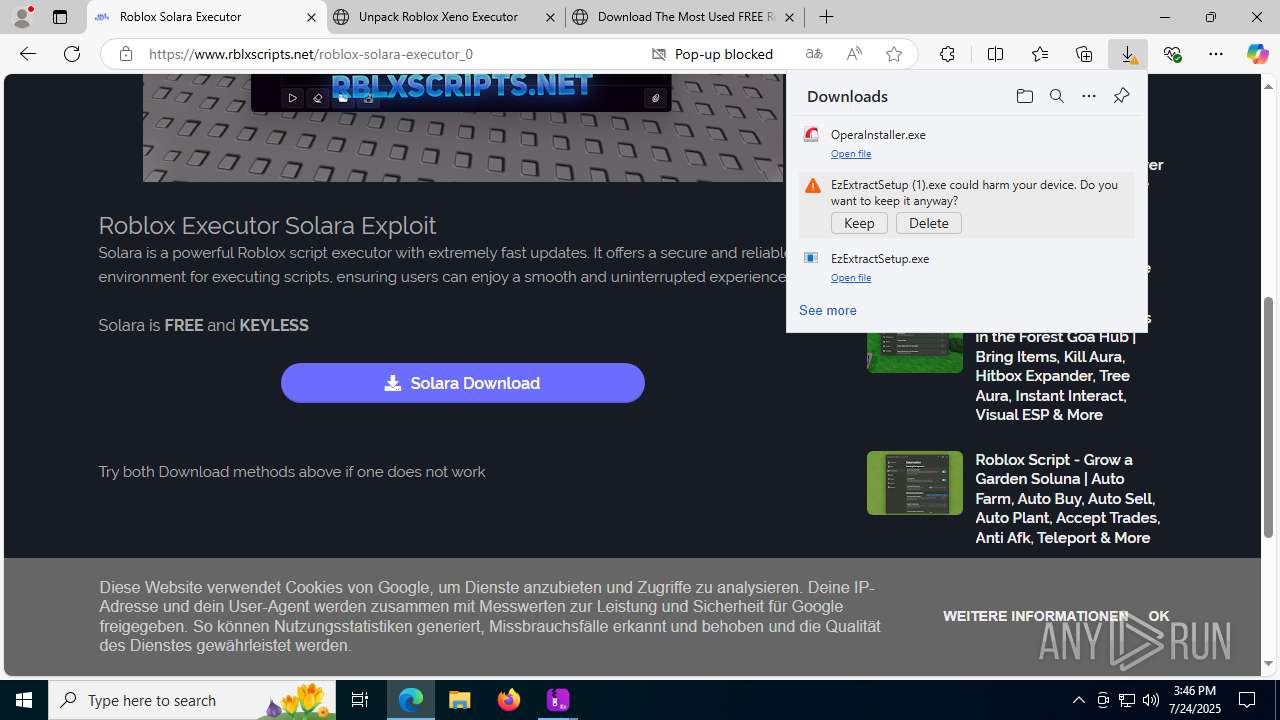The height and width of the screenshot is (720, 1280).
Task: Open the Favorites list icon
Action: point(1040,54)
